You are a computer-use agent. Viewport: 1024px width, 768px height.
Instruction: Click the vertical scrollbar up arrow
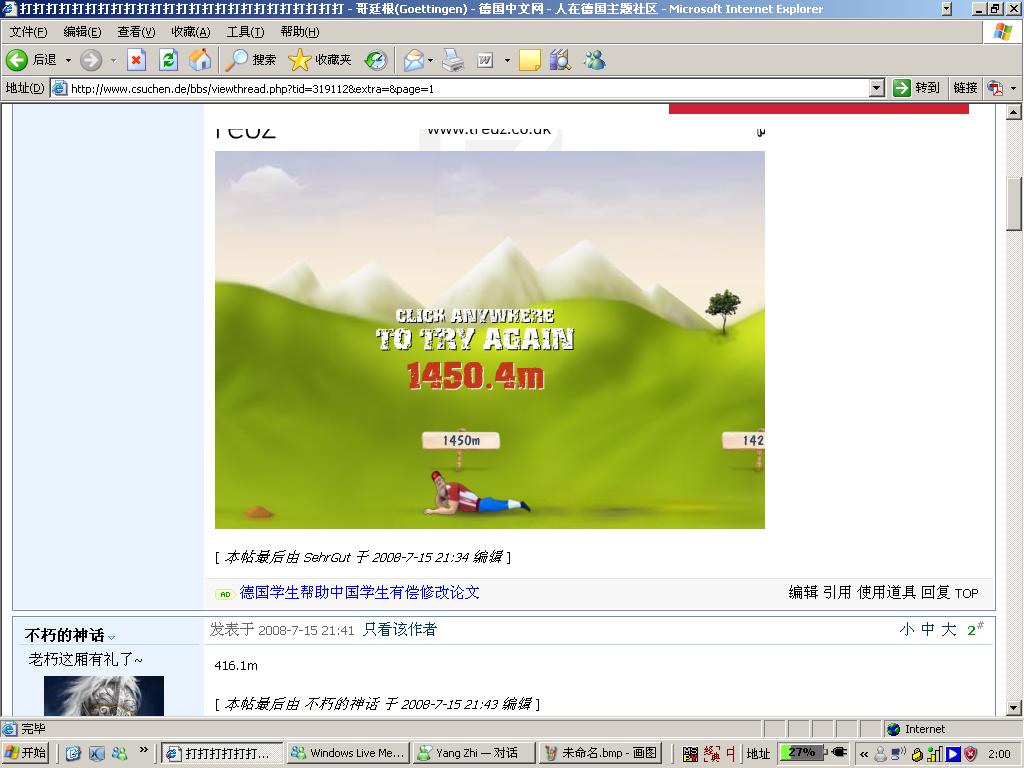pos(1014,112)
